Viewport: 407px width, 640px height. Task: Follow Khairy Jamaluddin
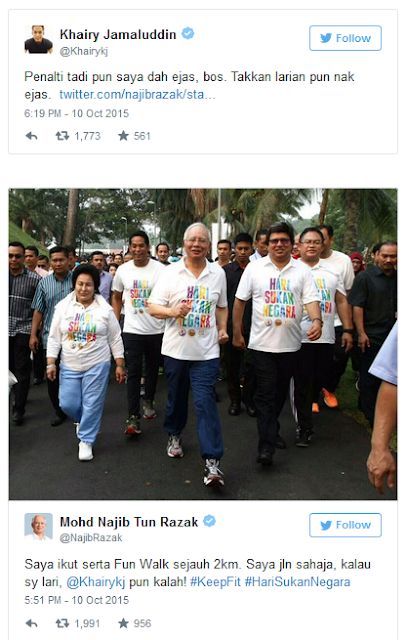coord(345,38)
